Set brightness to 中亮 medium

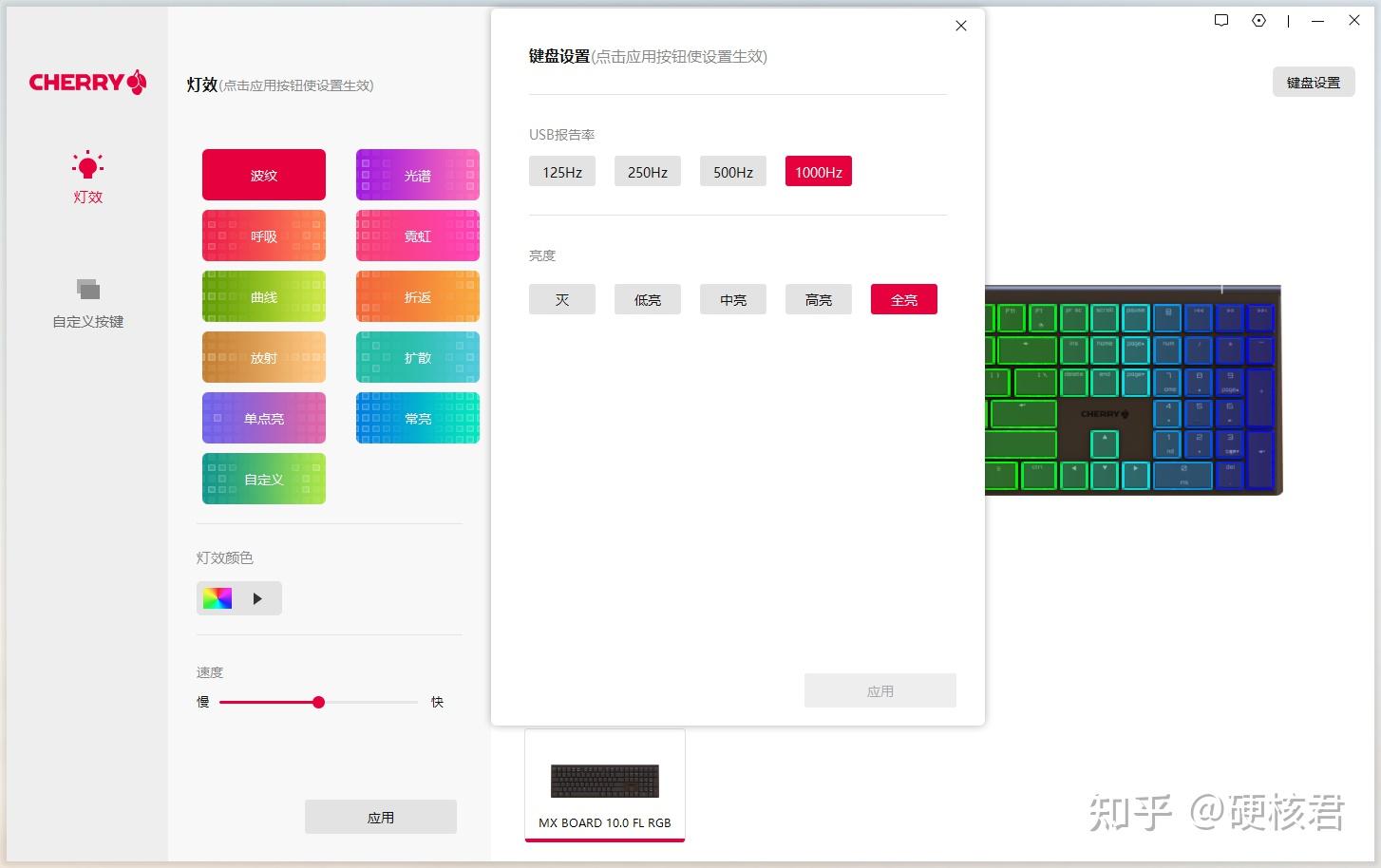732,299
